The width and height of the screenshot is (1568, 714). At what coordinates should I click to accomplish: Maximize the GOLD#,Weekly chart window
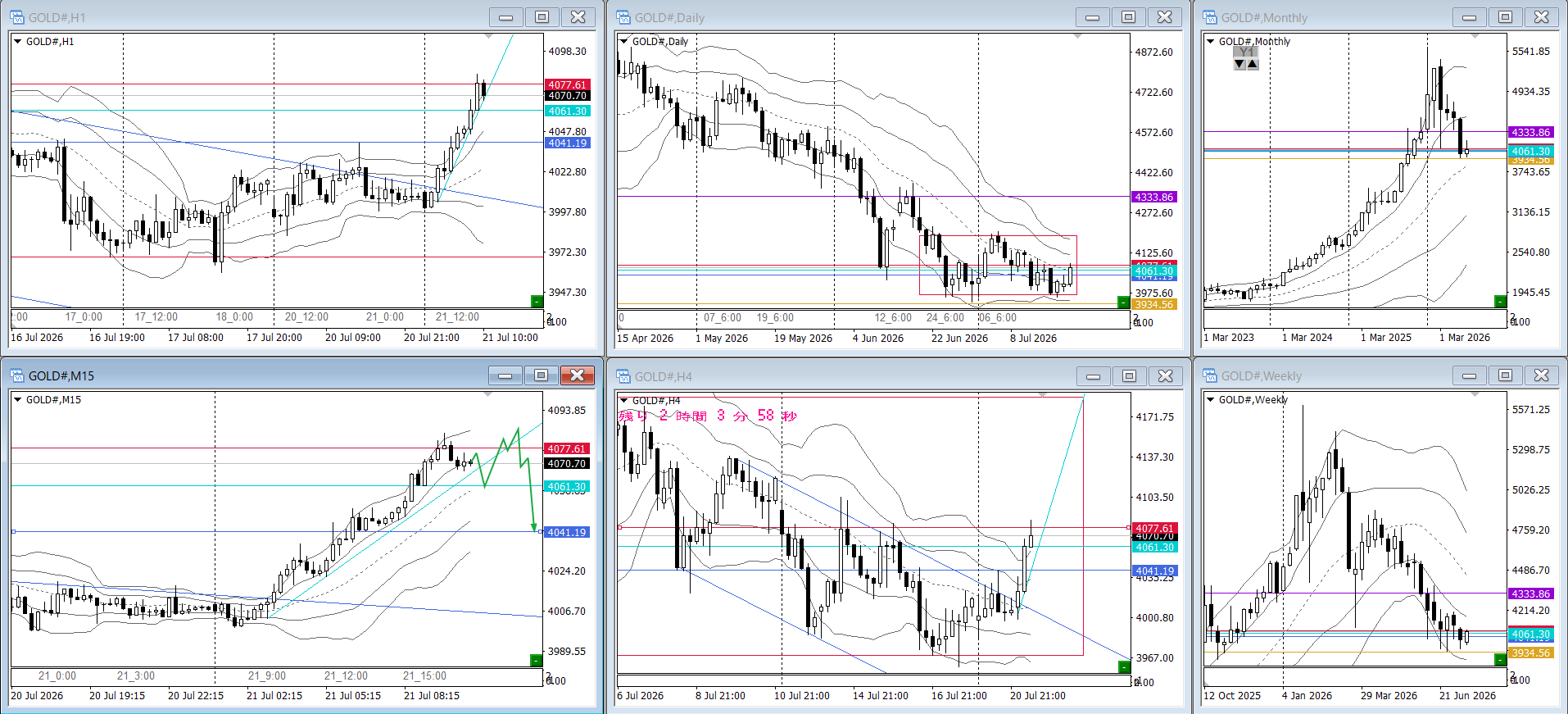pyautogui.click(x=1505, y=375)
